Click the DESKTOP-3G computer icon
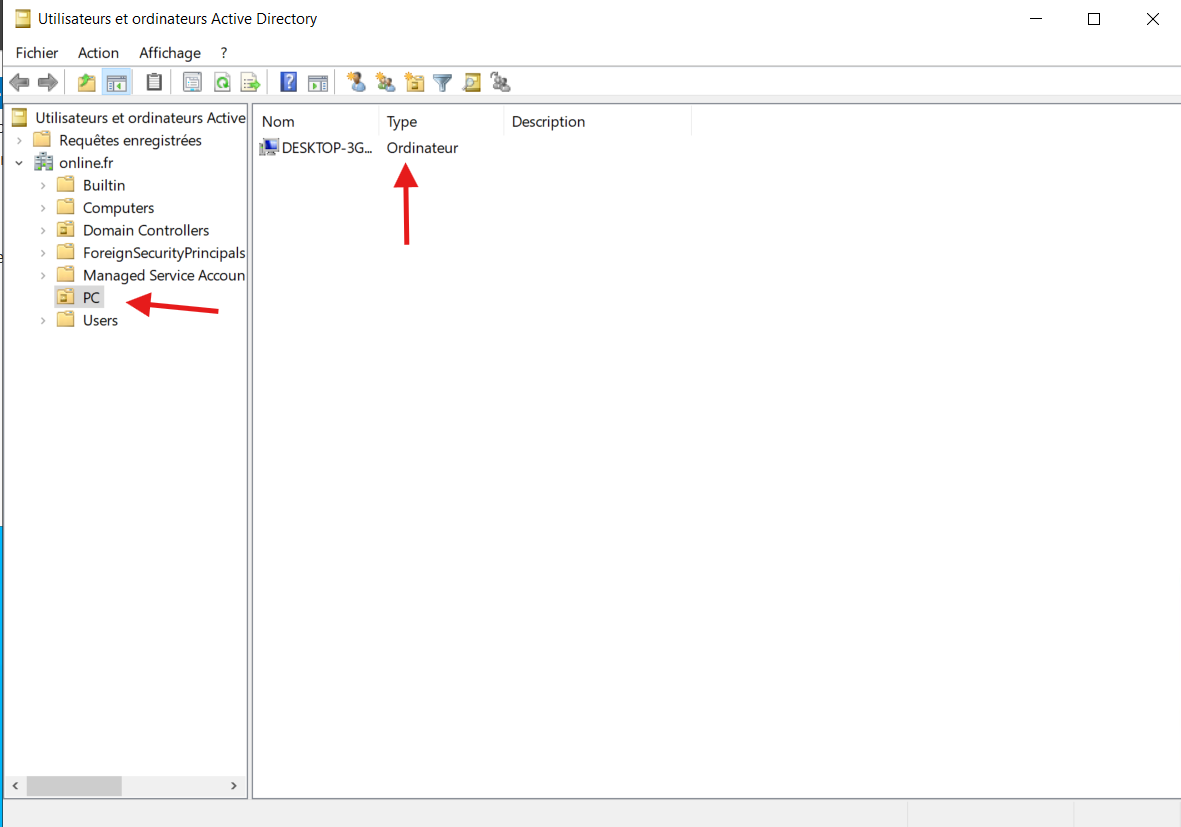1181x827 pixels. tap(269, 148)
